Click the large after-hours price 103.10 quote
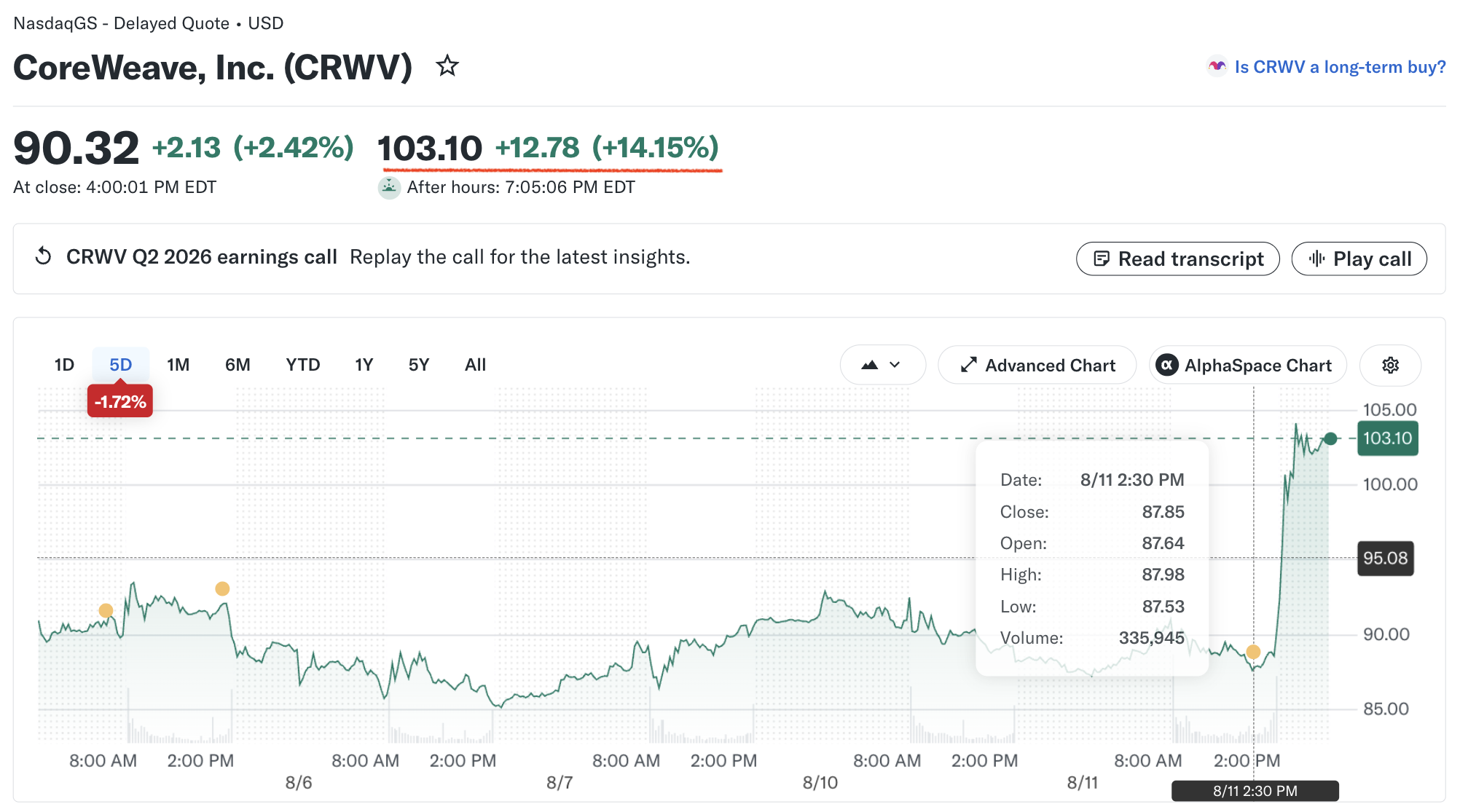The image size is (1460, 812). [x=430, y=149]
